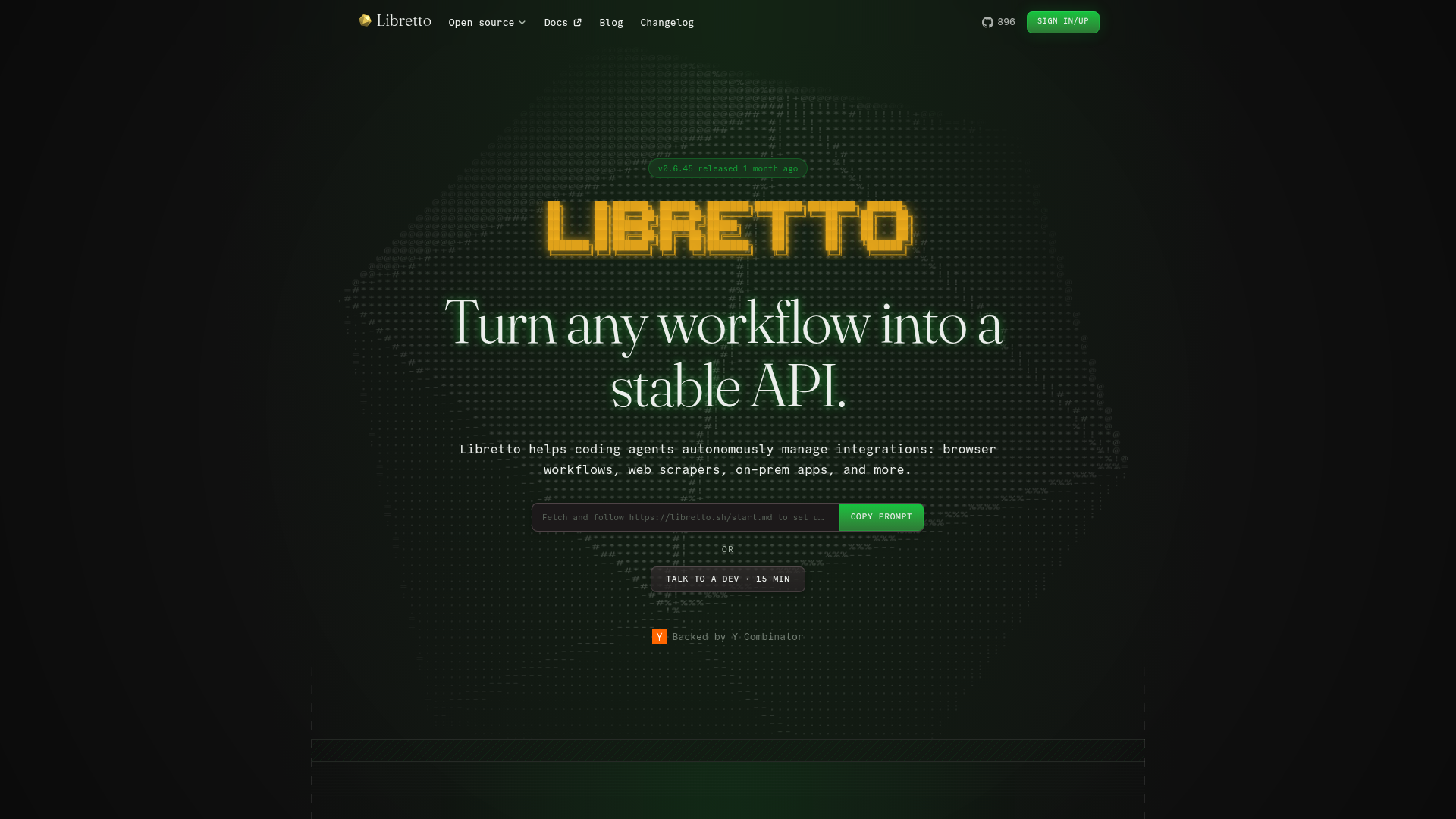The width and height of the screenshot is (1456, 819).
Task: Open the Docs external link
Action: [563, 23]
